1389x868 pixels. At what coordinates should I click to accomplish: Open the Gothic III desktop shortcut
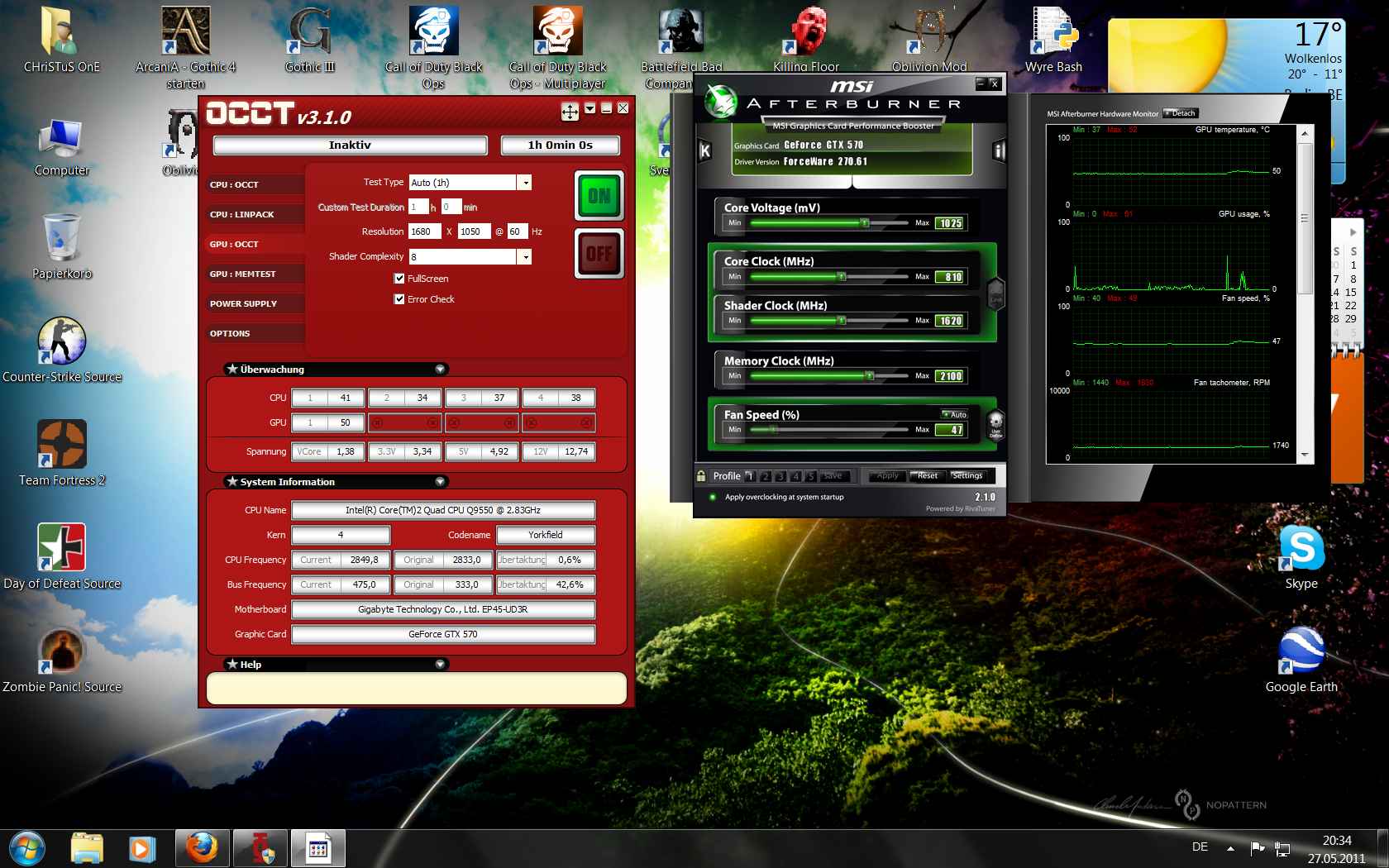(310, 40)
